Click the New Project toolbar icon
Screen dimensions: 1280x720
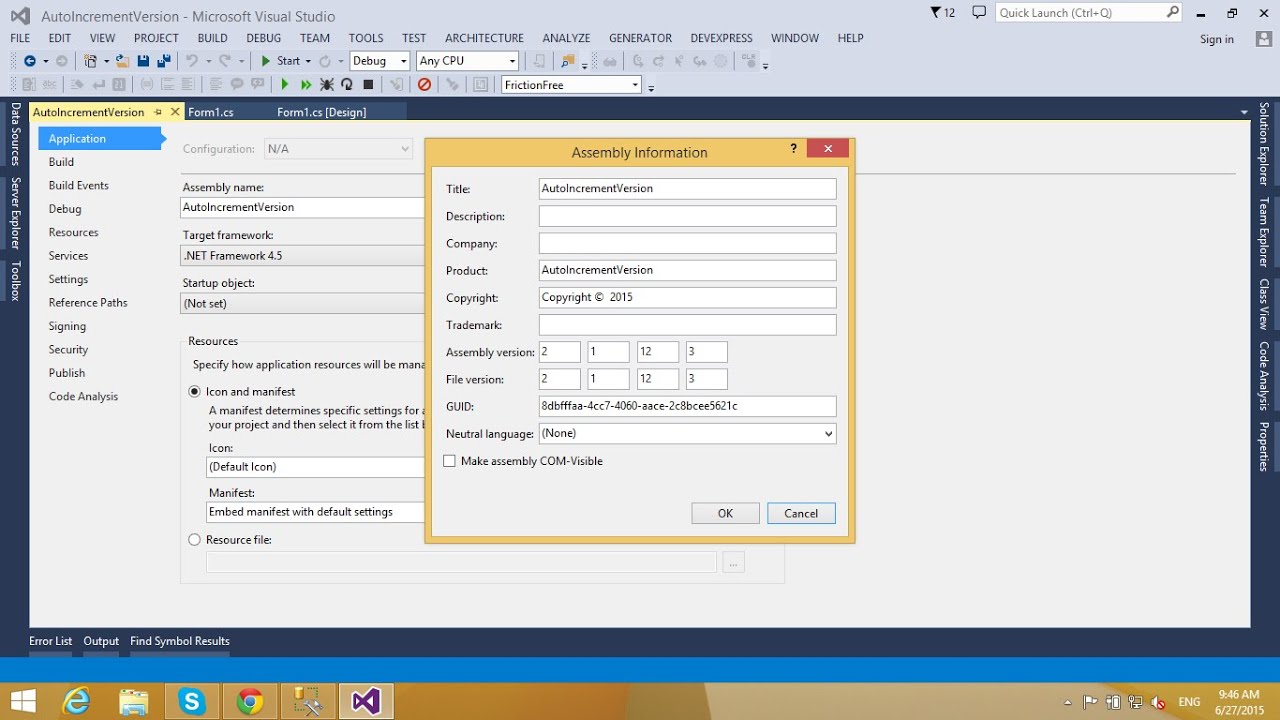90,61
